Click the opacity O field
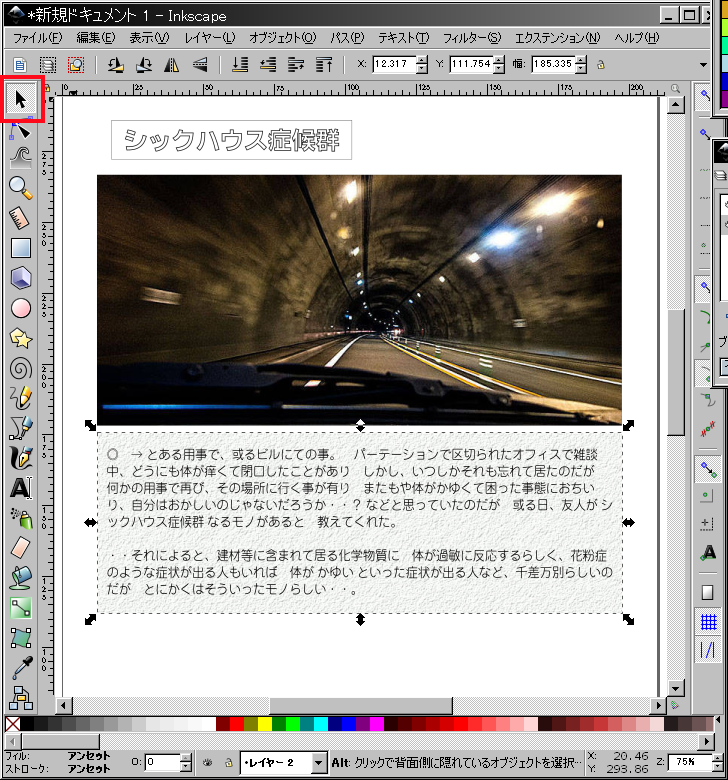The width and height of the screenshot is (728, 780). (x=162, y=762)
